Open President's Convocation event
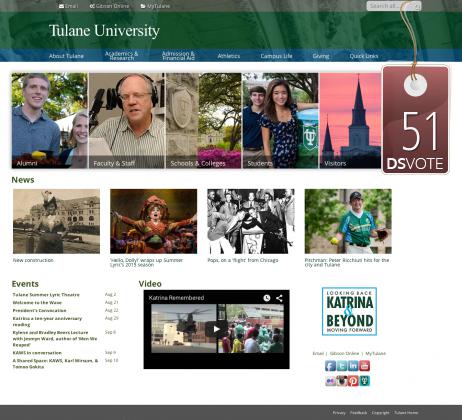Screen dimensions: 462x420 (39, 311)
